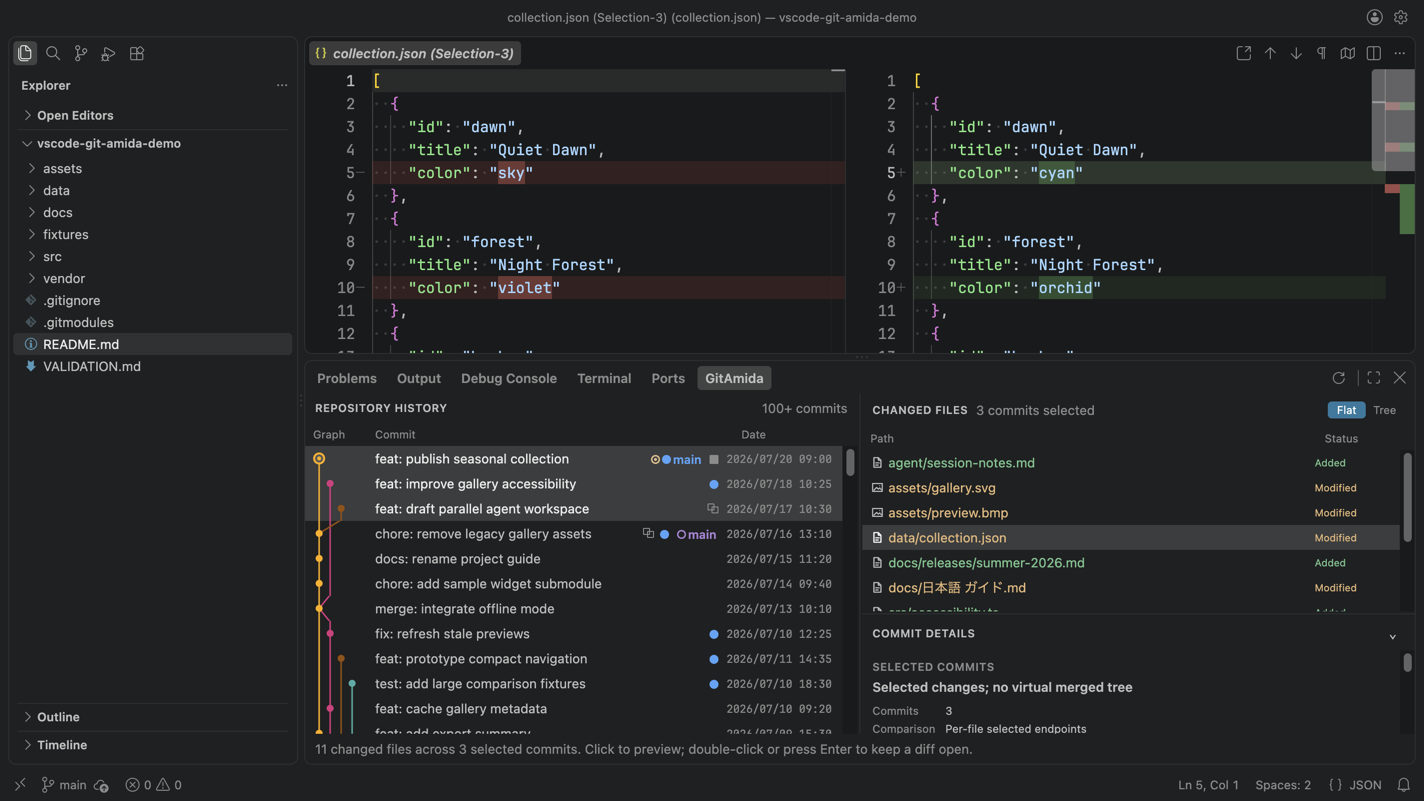Select changed file docs/releases/summer-2026.md

coord(1131,563)
